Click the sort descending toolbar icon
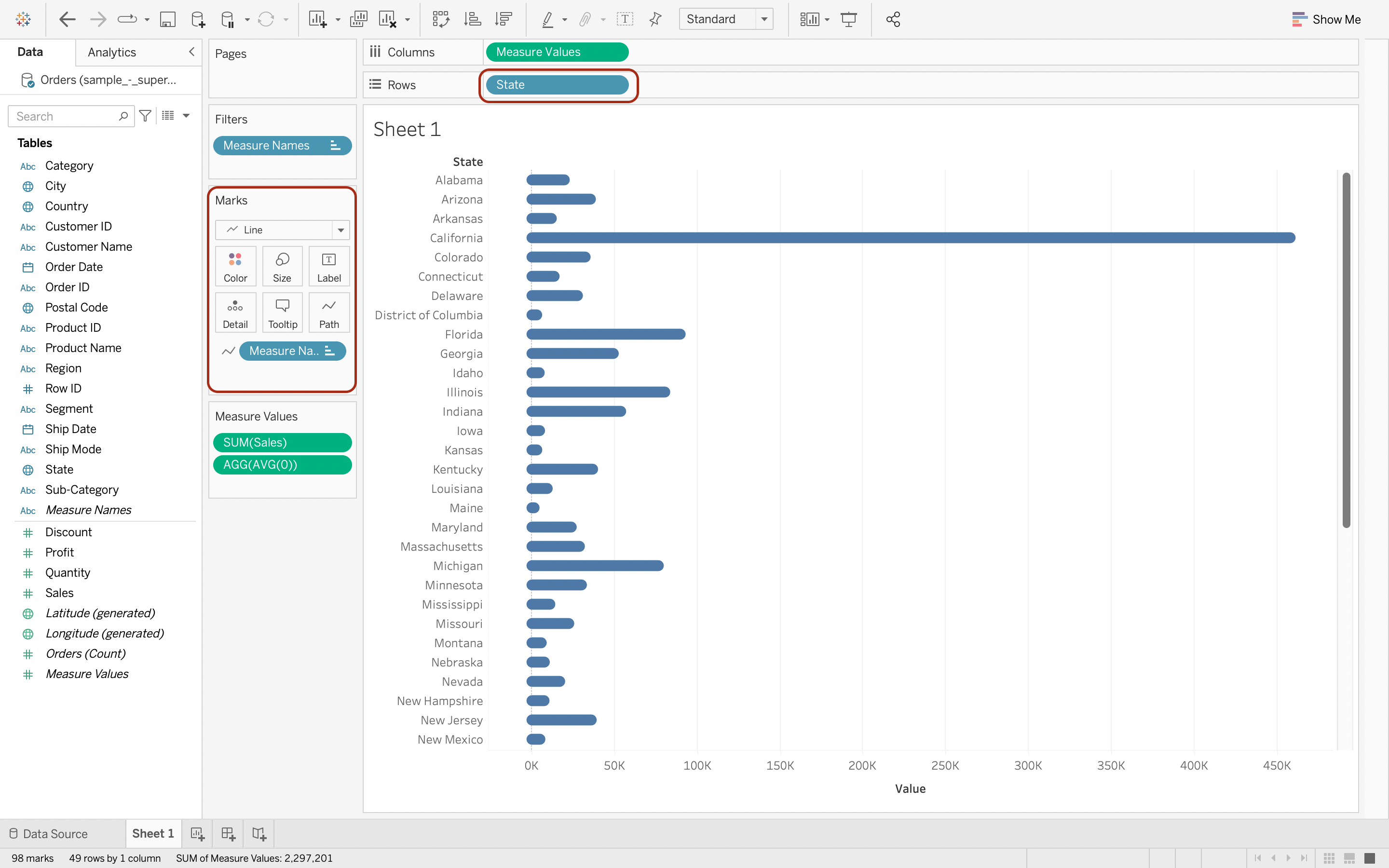Image resolution: width=1389 pixels, height=868 pixels. tap(504, 19)
